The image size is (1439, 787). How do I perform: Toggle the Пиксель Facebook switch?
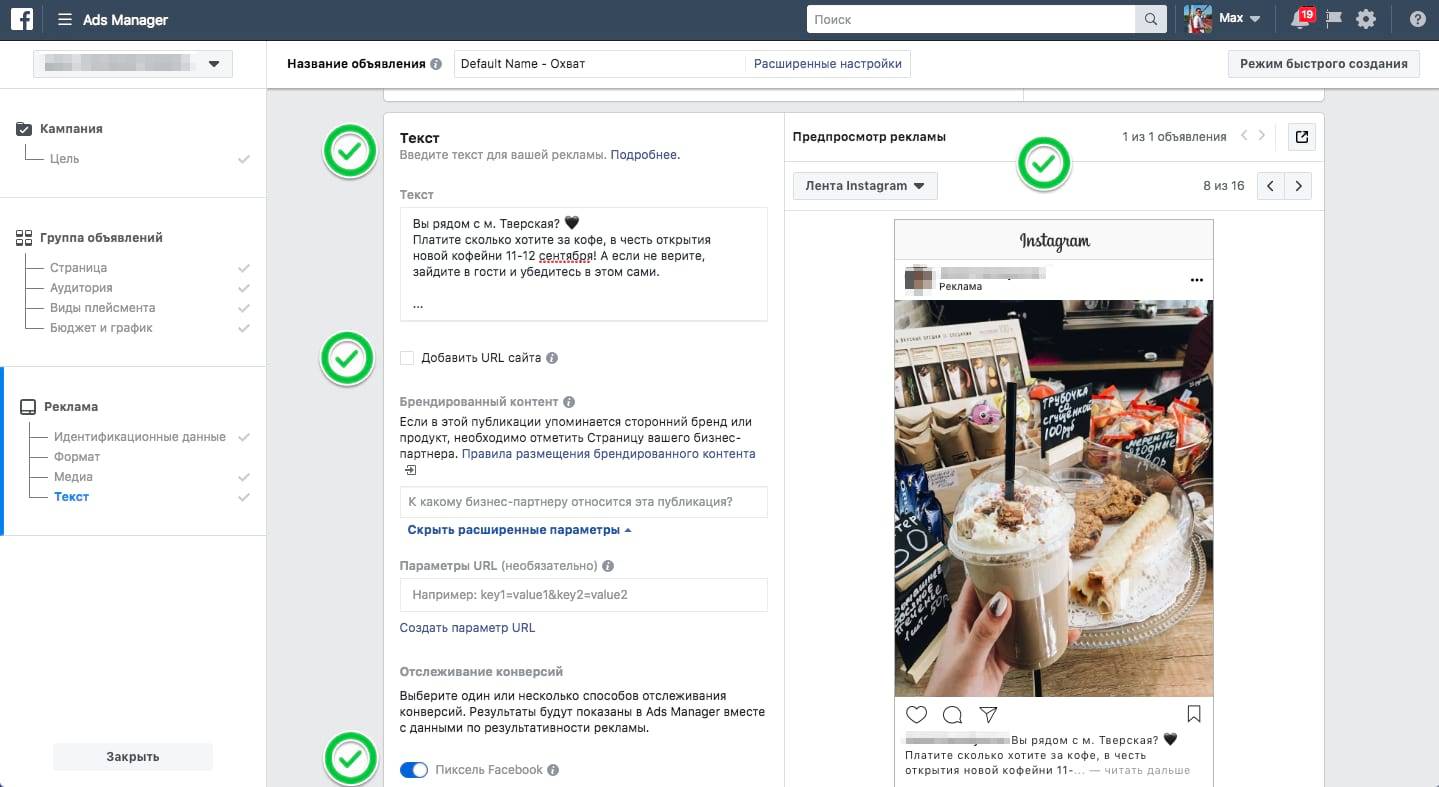414,770
